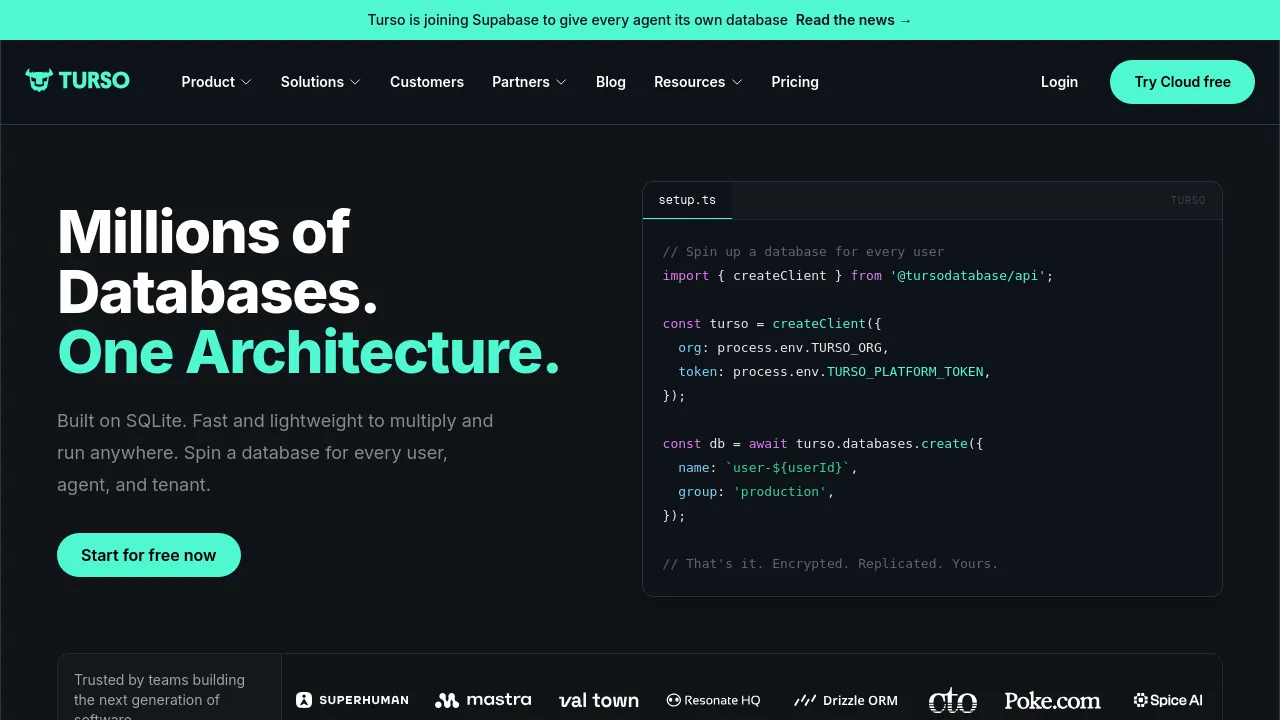Go to the Customers page
Screen dimensions: 1280x720
click(427, 82)
